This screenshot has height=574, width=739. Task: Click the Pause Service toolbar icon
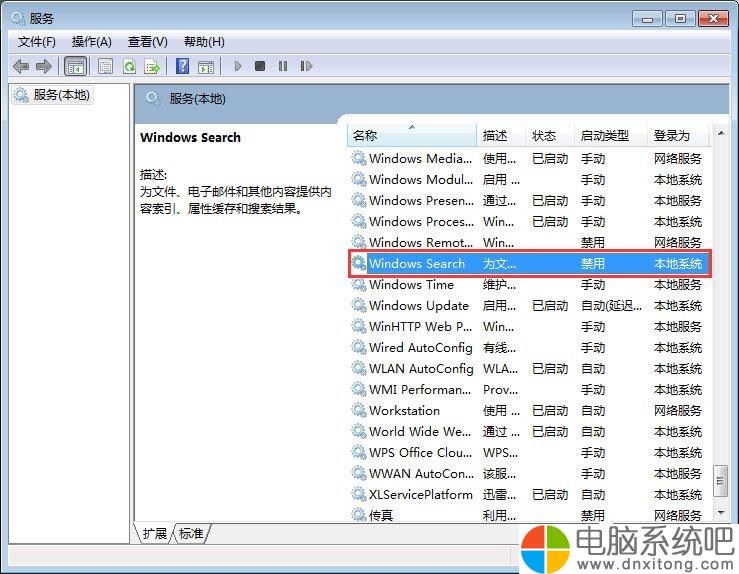[x=283, y=66]
